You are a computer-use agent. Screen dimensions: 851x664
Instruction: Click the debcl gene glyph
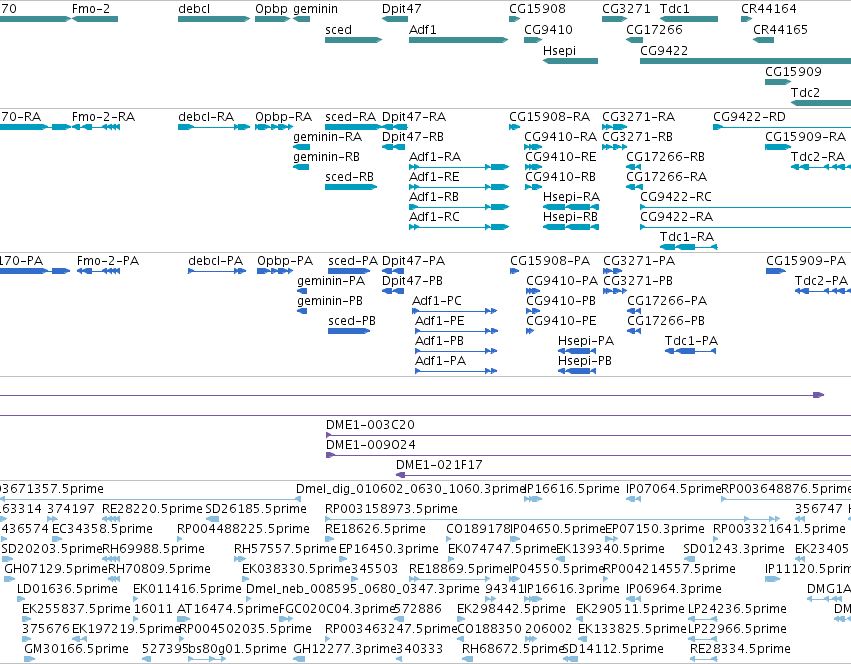[x=214, y=19]
